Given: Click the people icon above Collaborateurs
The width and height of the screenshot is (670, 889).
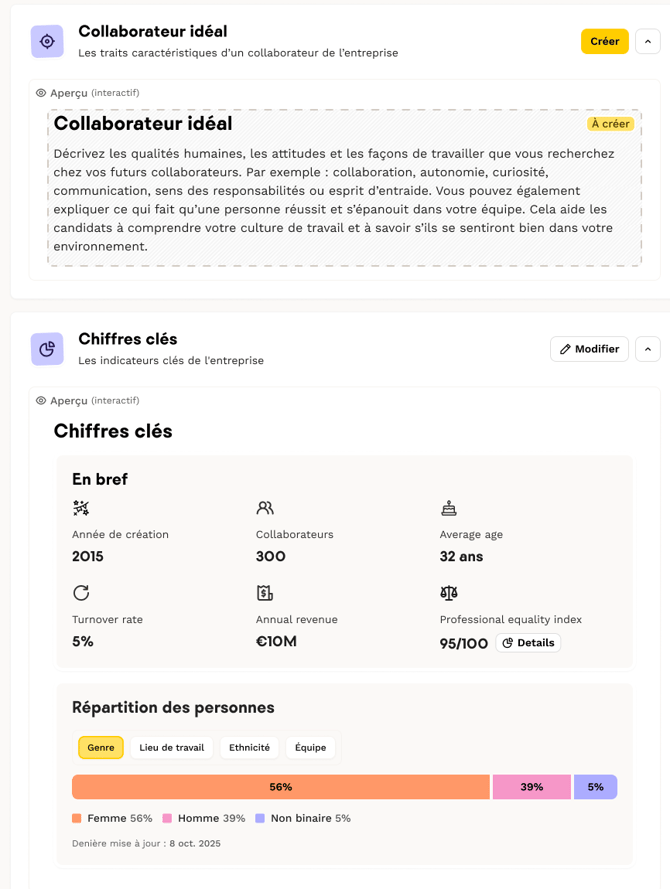Looking at the screenshot, I should [265, 508].
